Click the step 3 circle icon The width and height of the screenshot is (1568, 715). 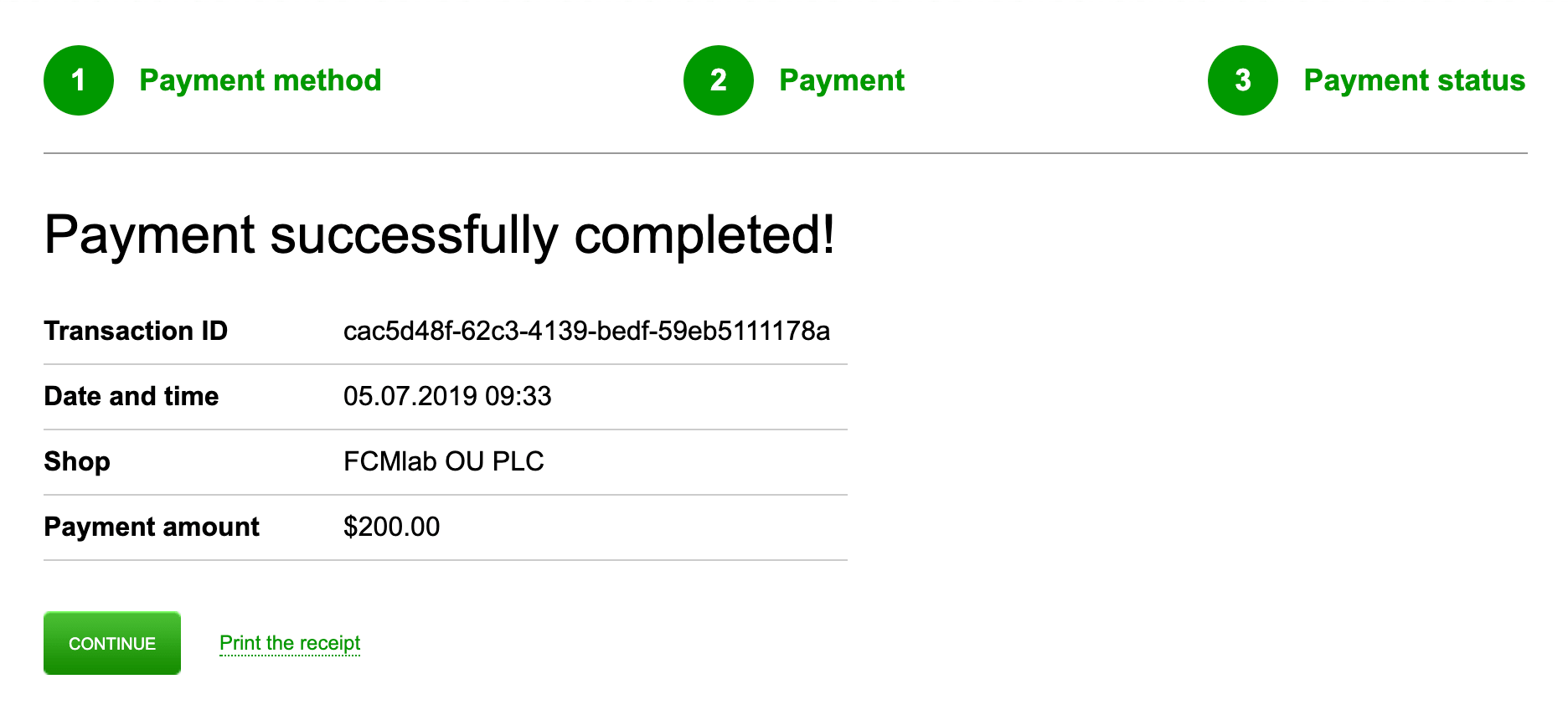pyautogui.click(x=1242, y=80)
